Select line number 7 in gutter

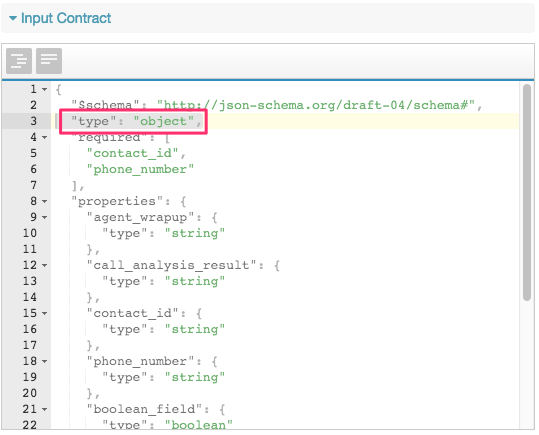tap(33, 185)
